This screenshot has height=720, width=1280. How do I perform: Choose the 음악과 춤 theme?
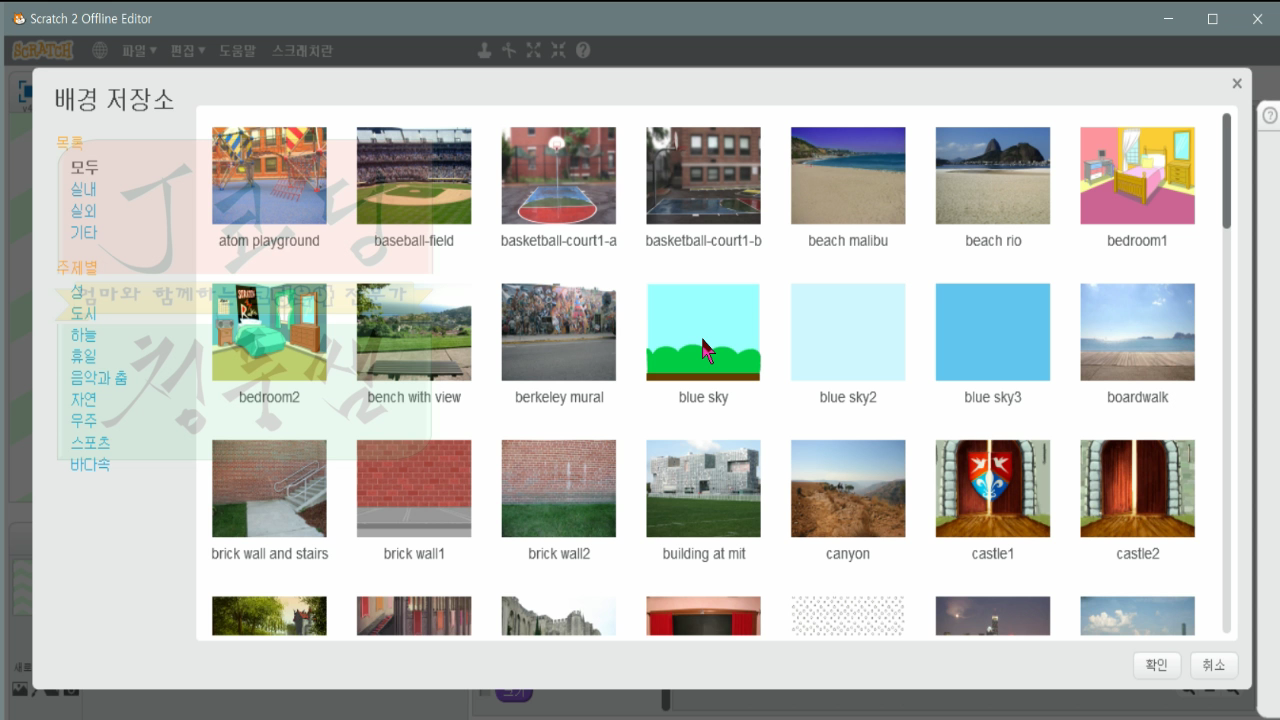(x=99, y=378)
